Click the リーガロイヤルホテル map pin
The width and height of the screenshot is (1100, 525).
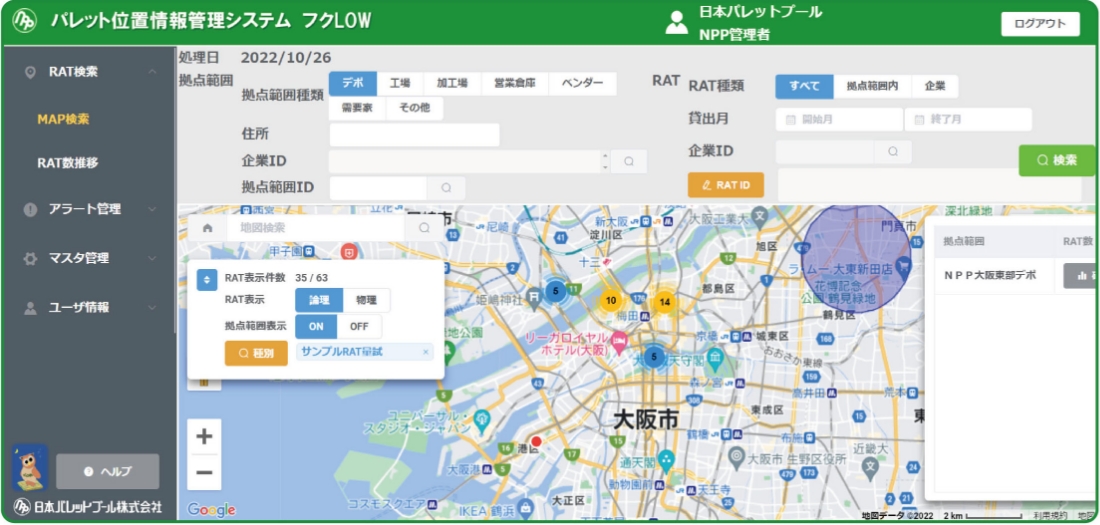[619, 341]
